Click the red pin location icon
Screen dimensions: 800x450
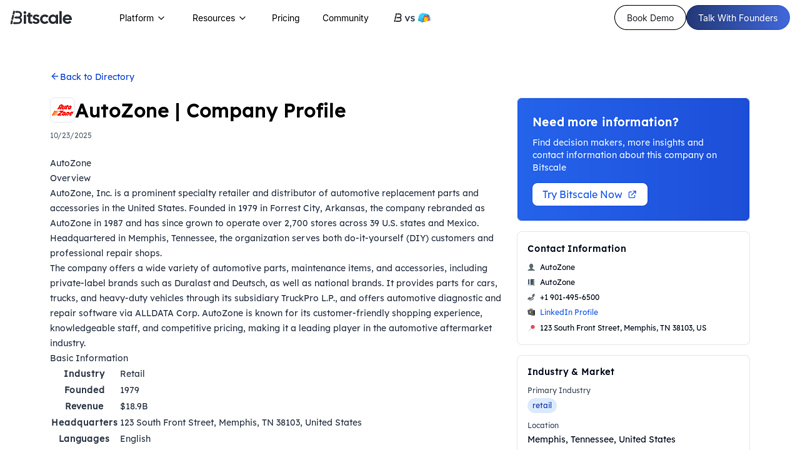(x=532, y=327)
